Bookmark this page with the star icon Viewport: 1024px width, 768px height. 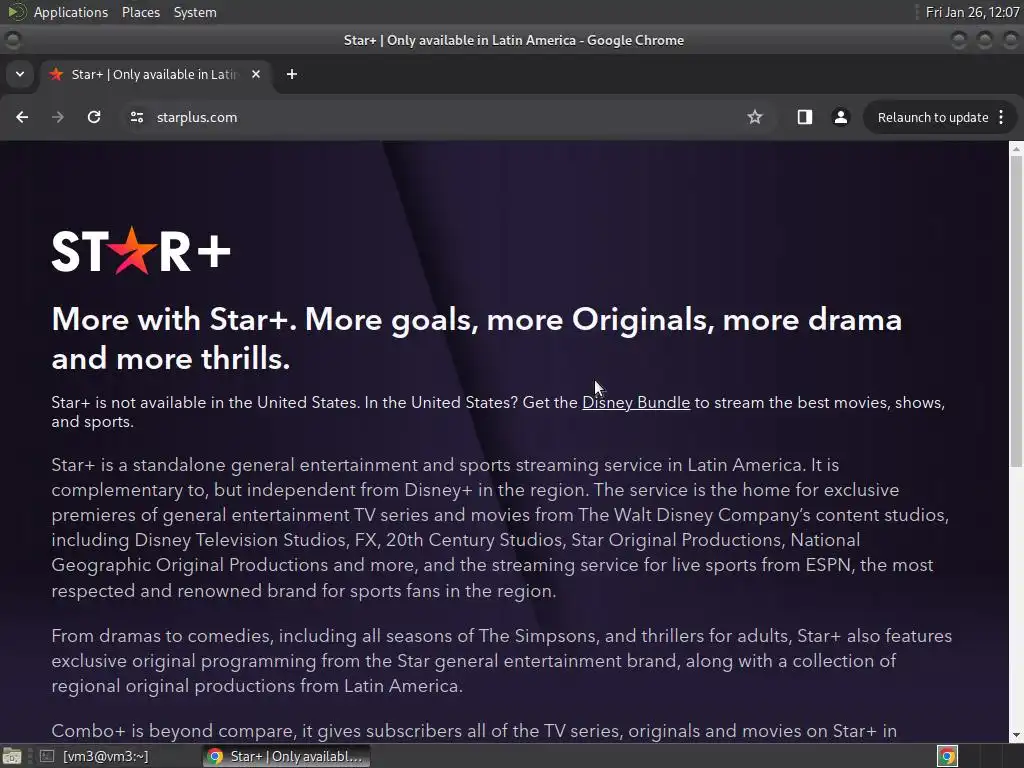[755, 117]
